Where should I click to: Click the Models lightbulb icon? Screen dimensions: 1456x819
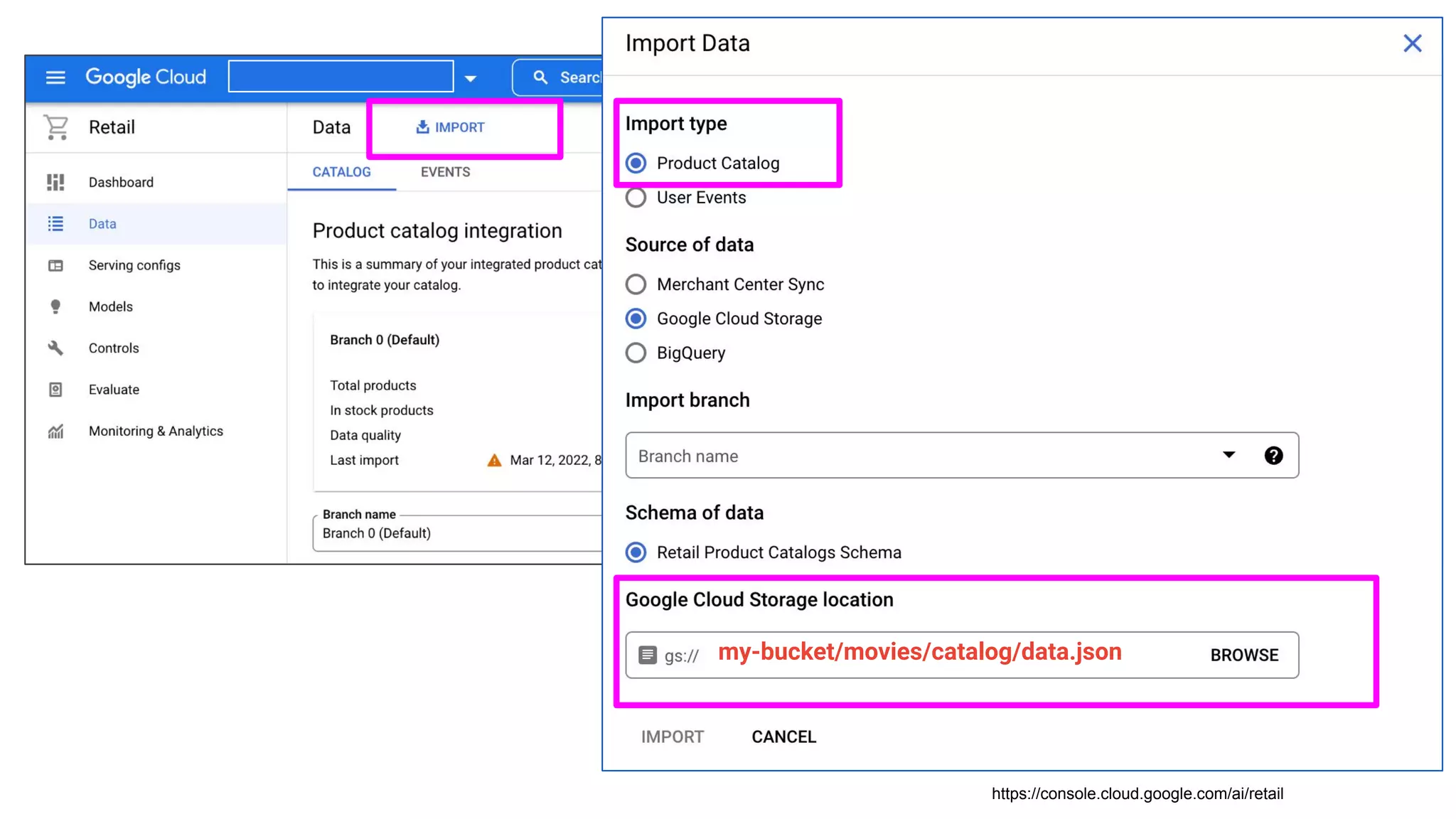click(x=55, y=306)
